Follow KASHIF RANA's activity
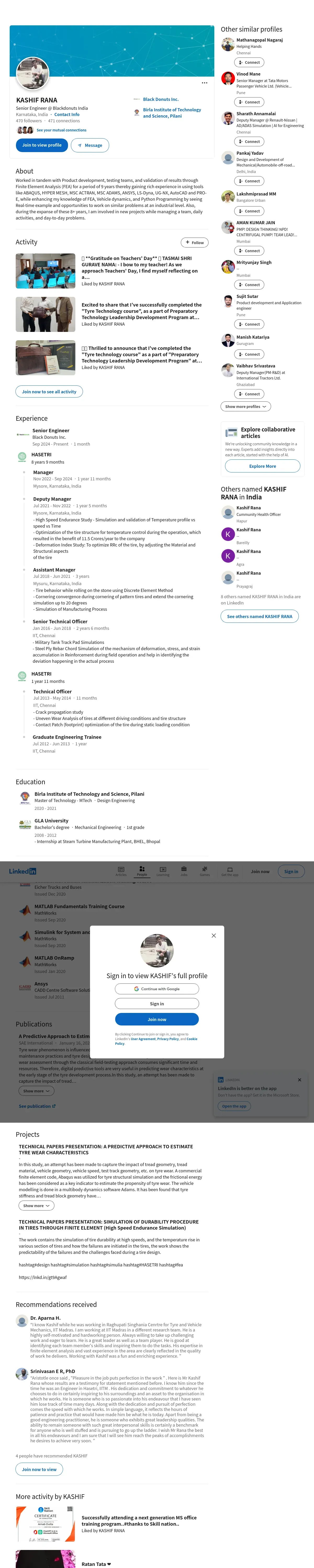The image size is (314, 1568). [x=194, y=242]
